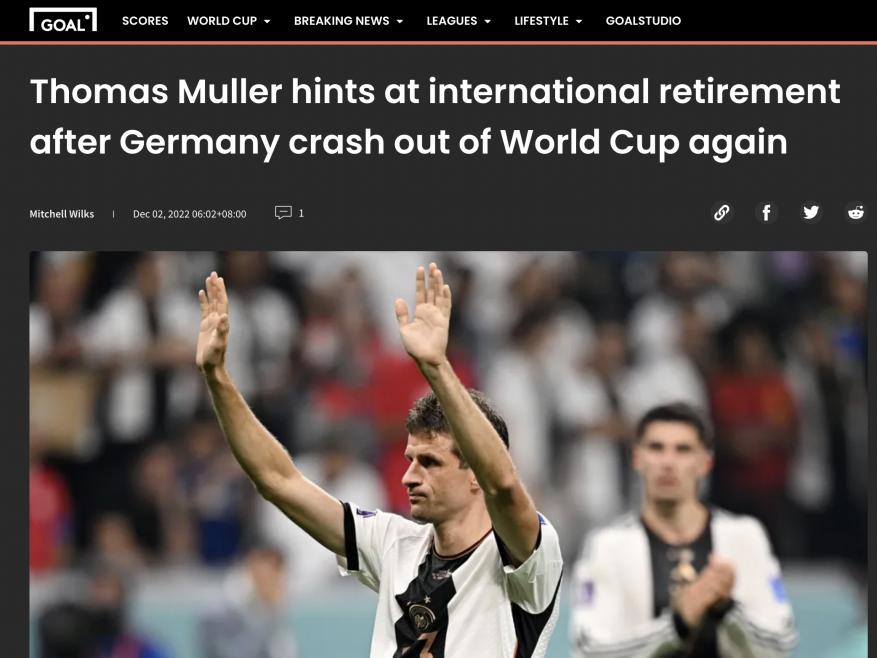Open author Mitchell Wilks profile link

(x=62, y=214)
